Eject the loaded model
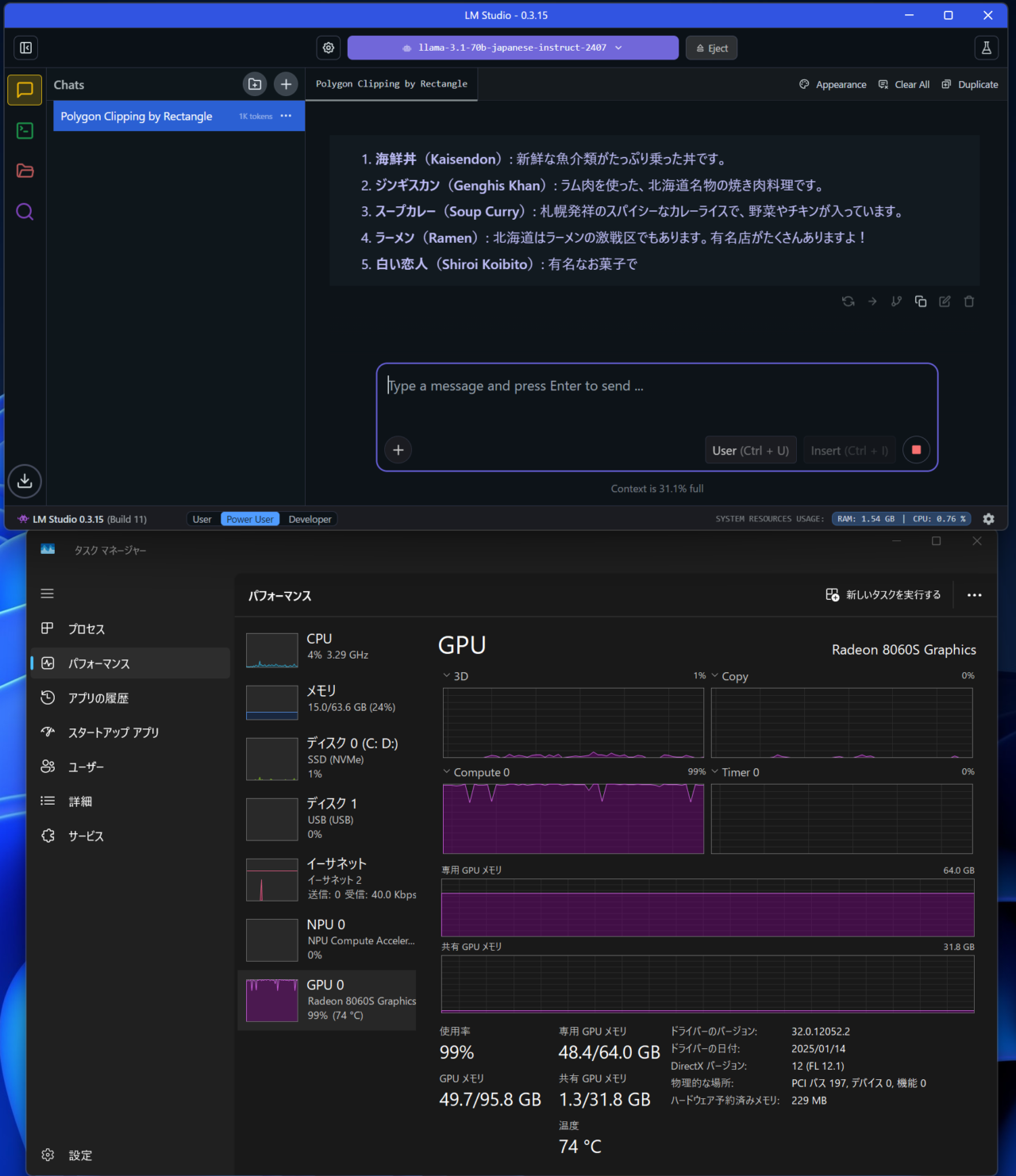Image resolution: width=1016 pixels, height=1176 pixels. 710,48
